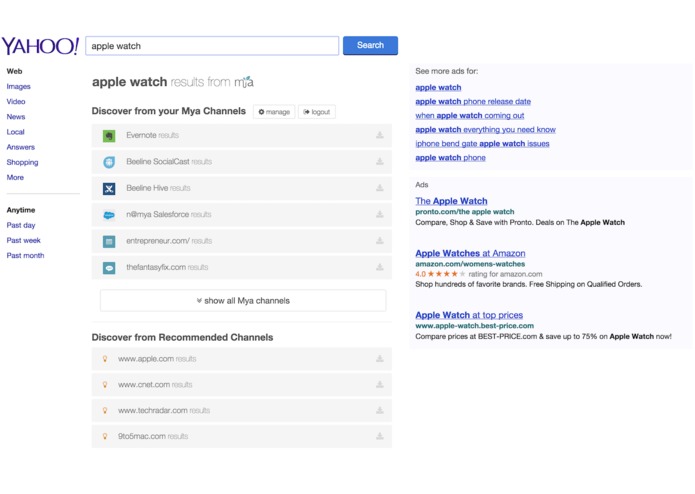
Task: Click the download icon in Beeline SocialCast row
Action: (x=380, y=161)
